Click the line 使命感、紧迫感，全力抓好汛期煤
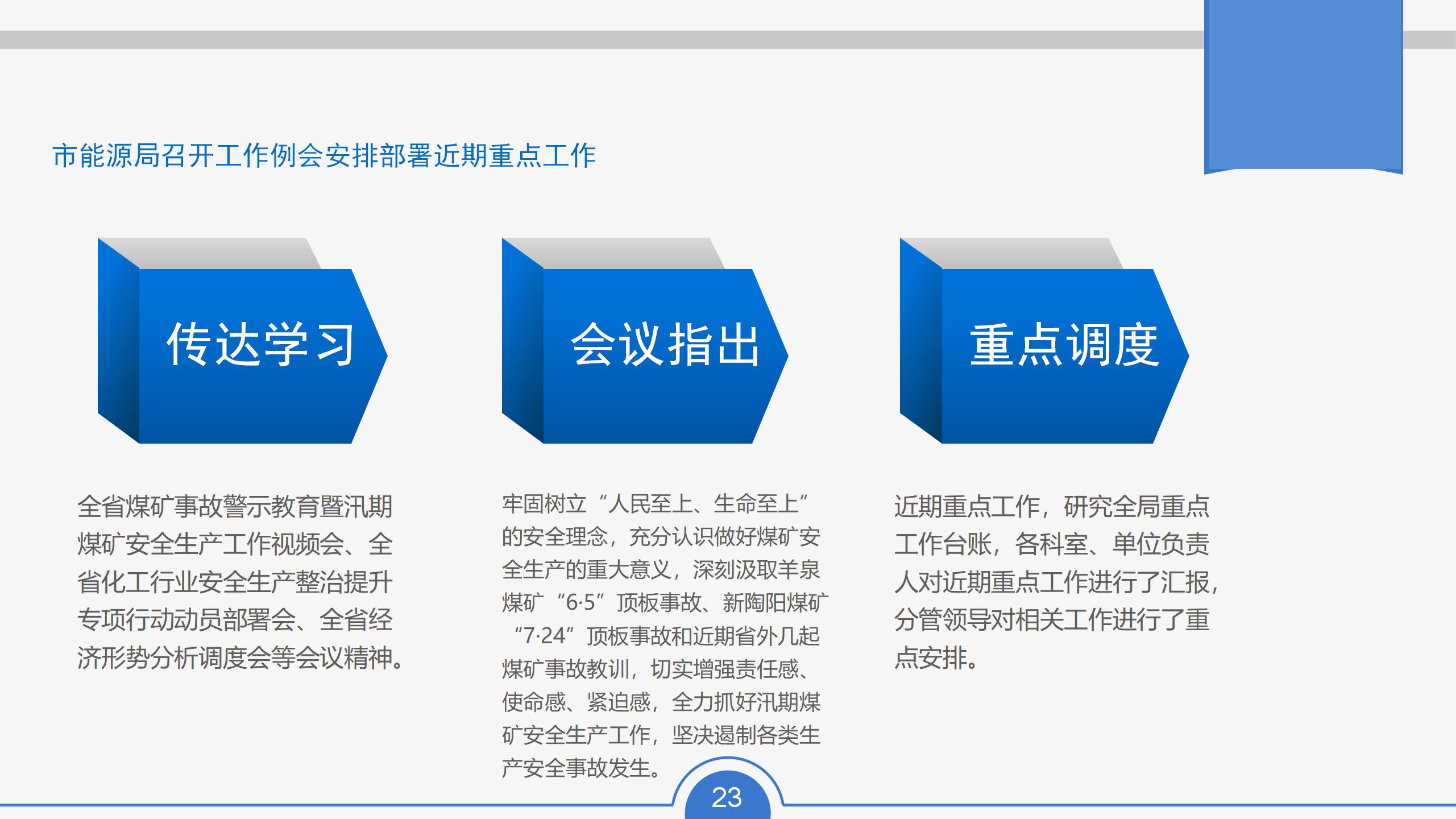This screenshot has width=1456, height=819. tap(661, 702)
